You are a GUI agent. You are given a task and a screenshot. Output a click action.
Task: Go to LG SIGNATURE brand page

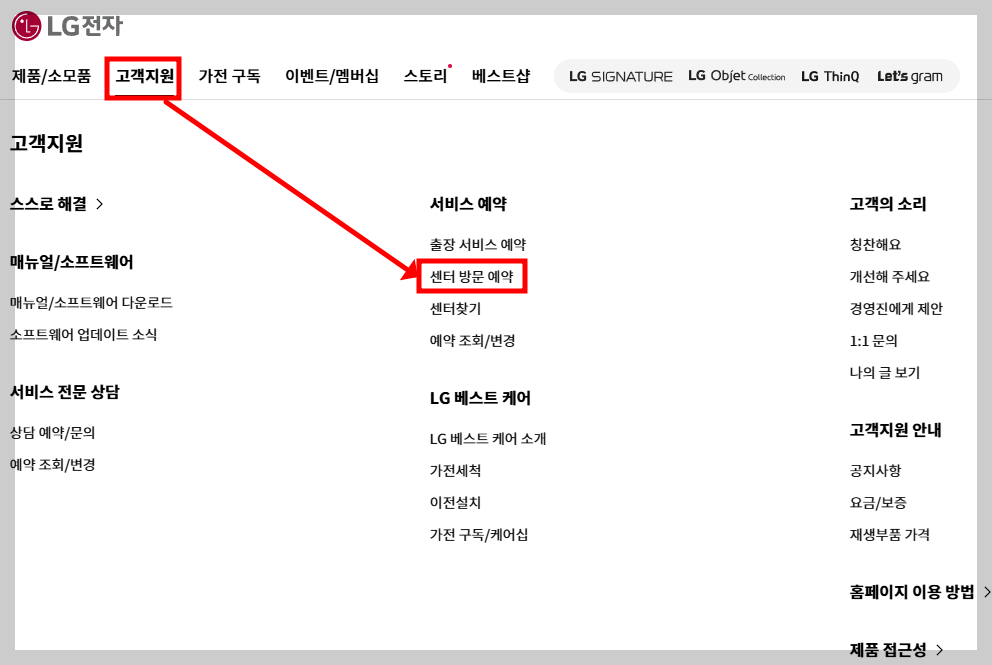pyautogui.click(x=621, y=77)
